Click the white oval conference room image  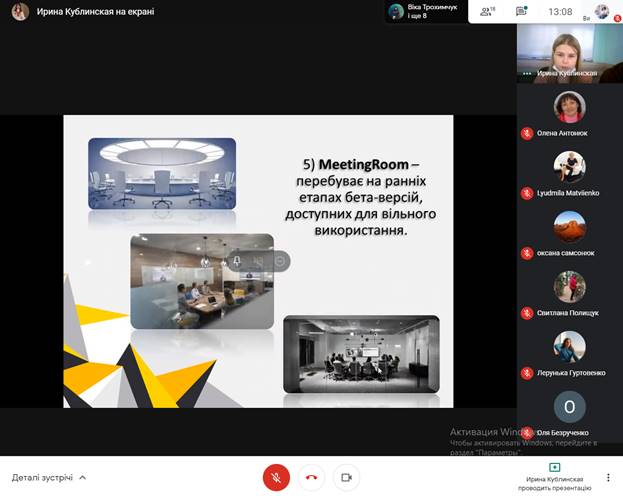[x=162, y=174]
